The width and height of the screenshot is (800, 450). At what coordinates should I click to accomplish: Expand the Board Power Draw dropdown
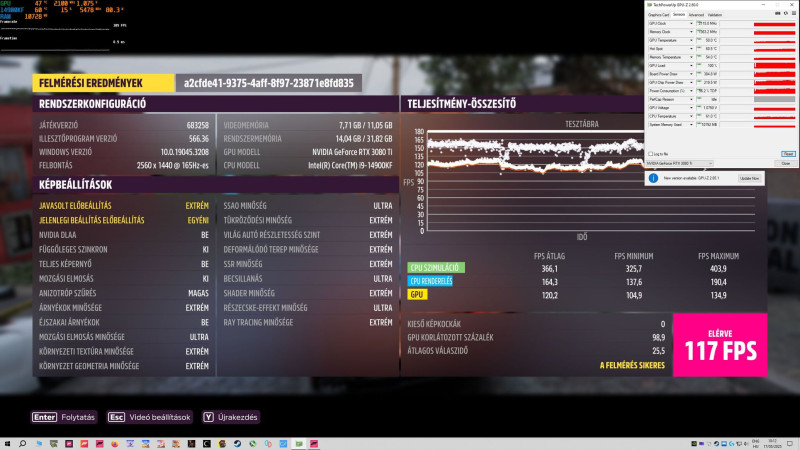(x=691, y=74)
